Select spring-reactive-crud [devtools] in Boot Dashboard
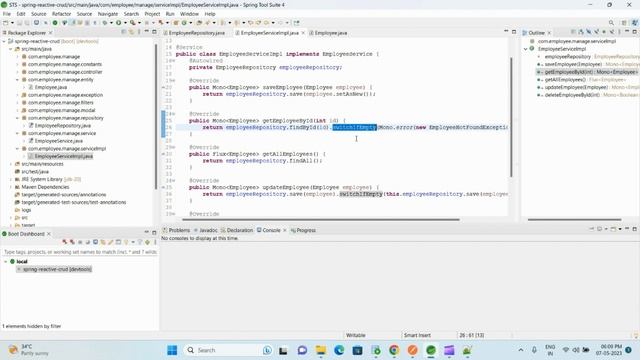The height and width of the screenshot is (360, 640). pos(57,269)
